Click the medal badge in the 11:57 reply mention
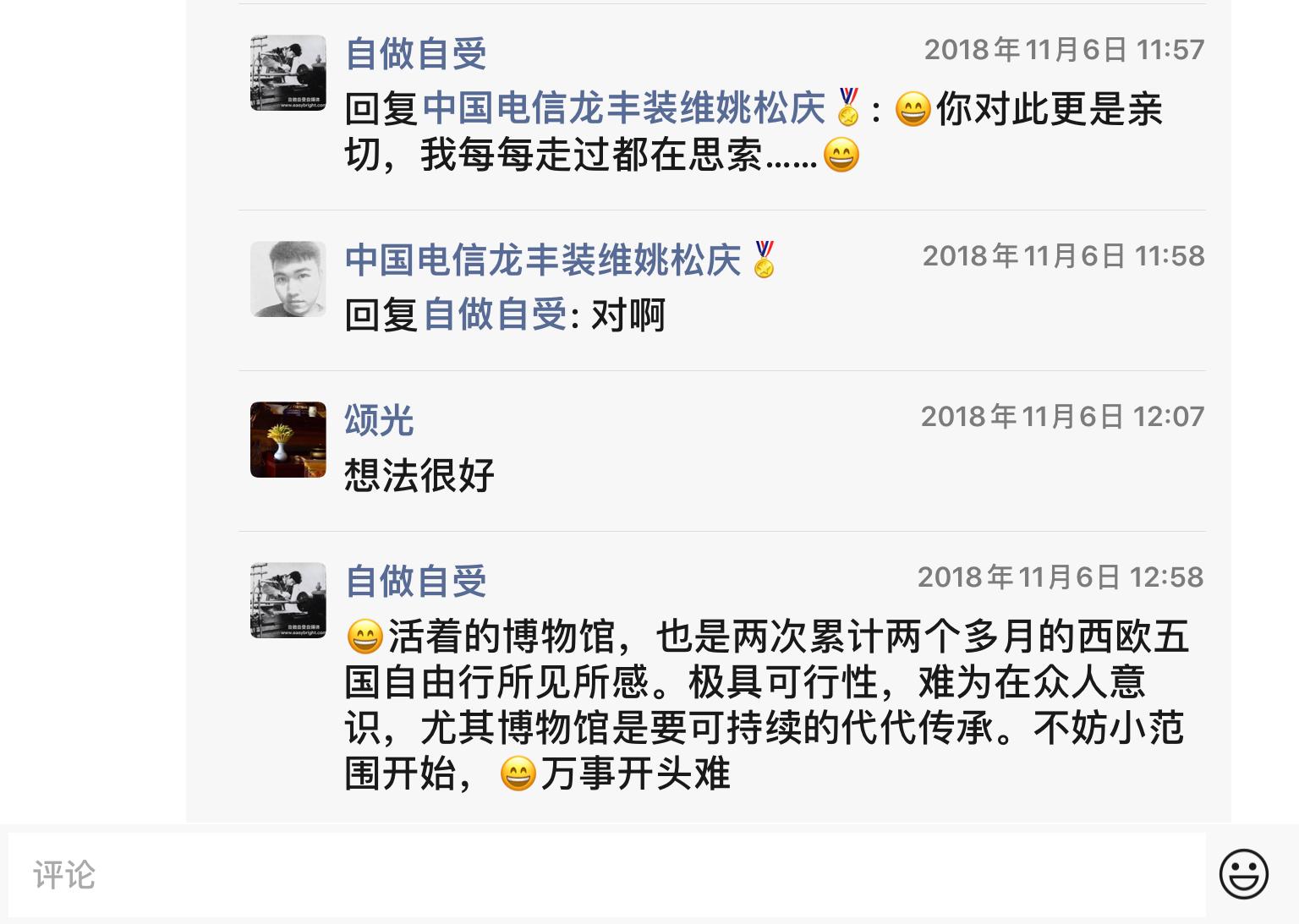This screenshot has width=1299, height=924. (x=847, y=108)
